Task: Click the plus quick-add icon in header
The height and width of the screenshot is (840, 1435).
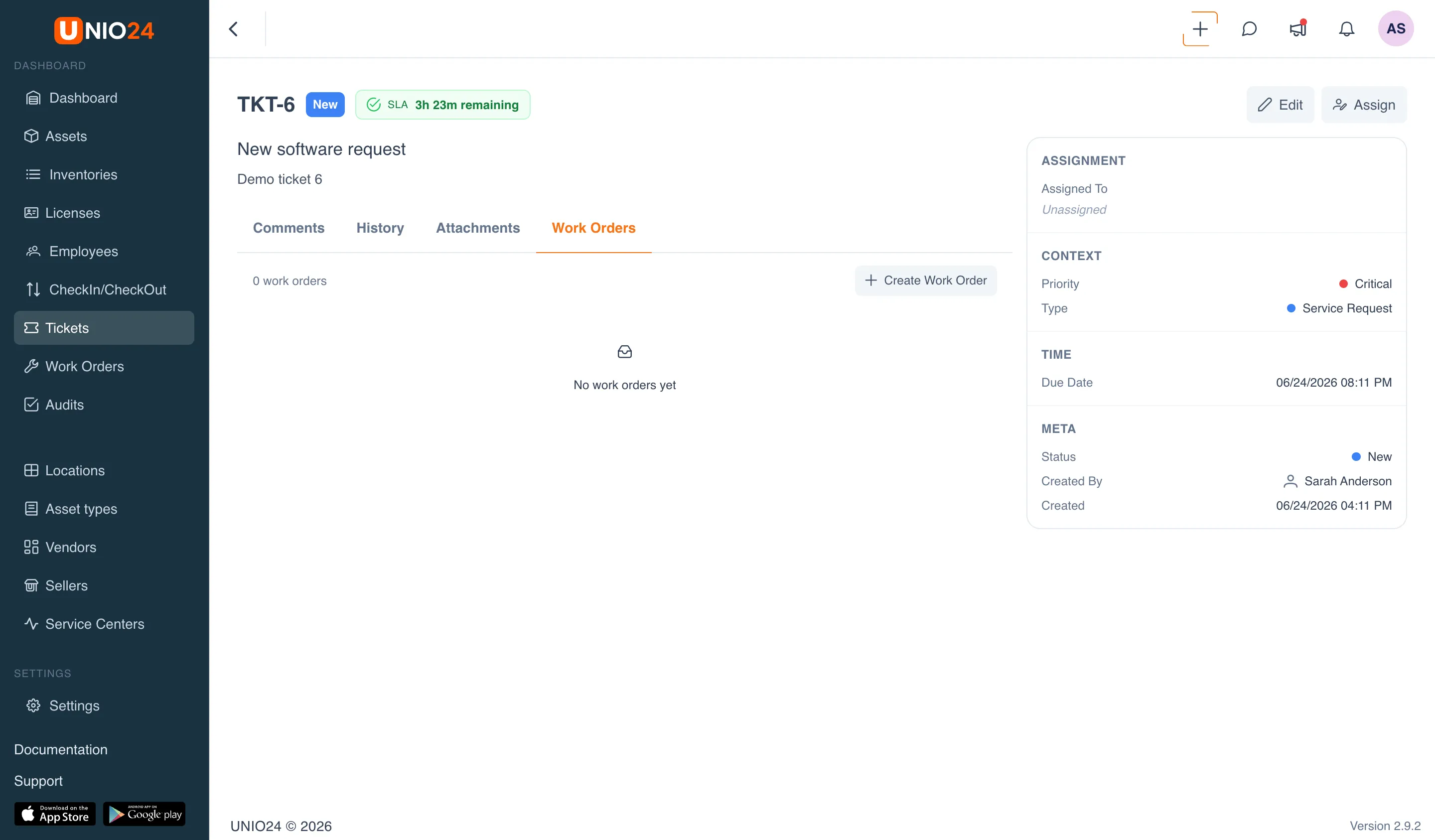Action: (1200, 29)
